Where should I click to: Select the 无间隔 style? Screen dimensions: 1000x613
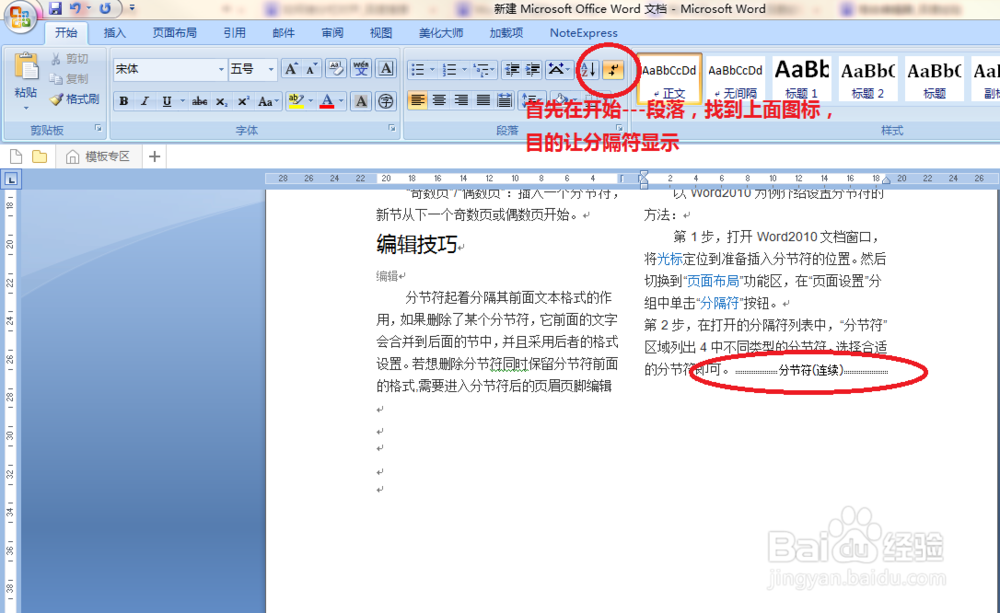[x=735, y=78]
